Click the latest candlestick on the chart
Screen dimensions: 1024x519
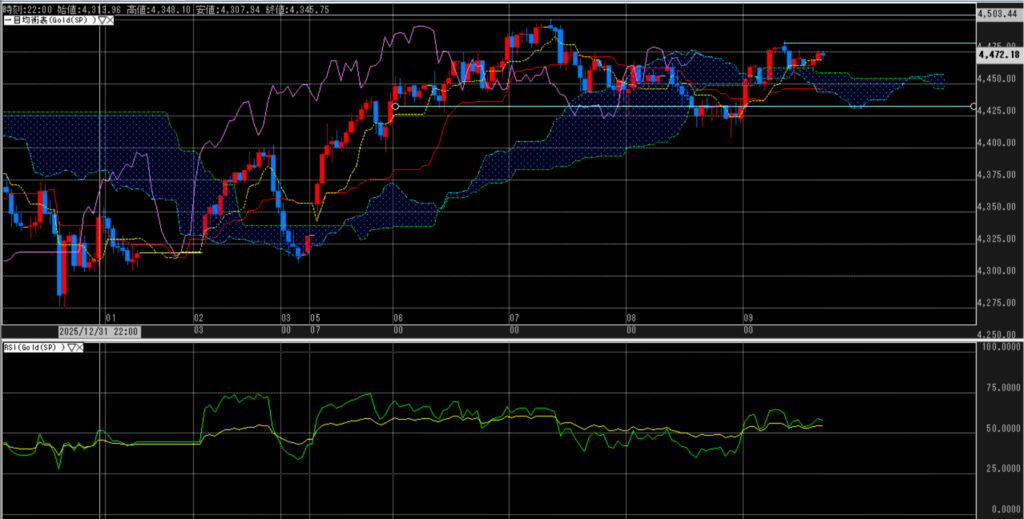coord(822,54)
